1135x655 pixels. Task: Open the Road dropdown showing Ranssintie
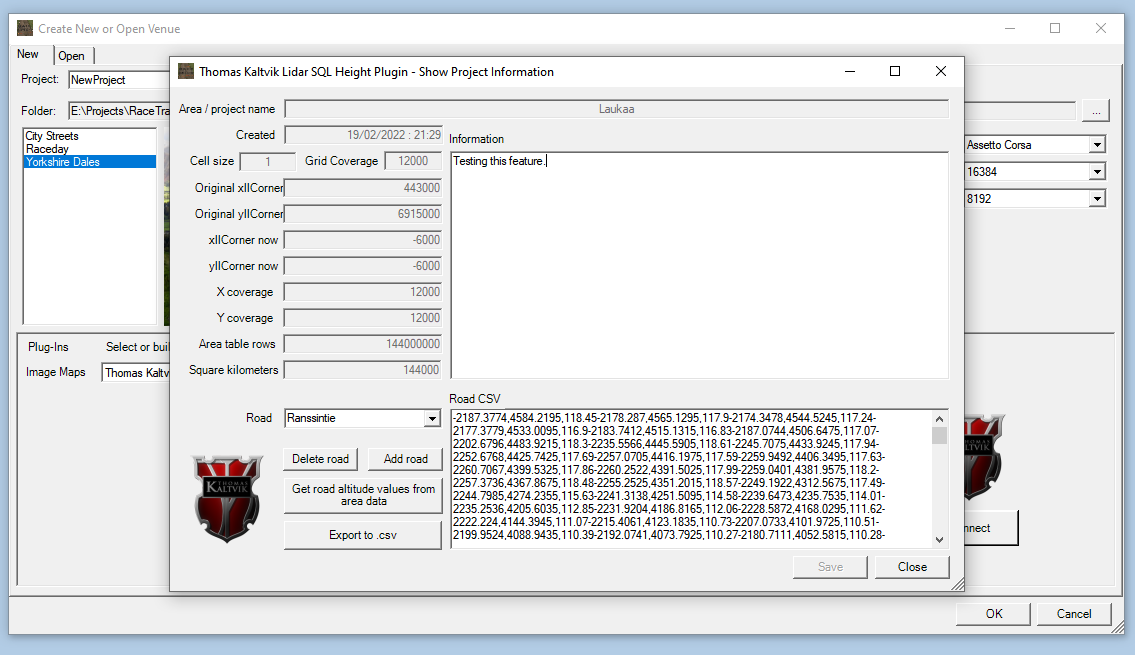tap(432, 418)
